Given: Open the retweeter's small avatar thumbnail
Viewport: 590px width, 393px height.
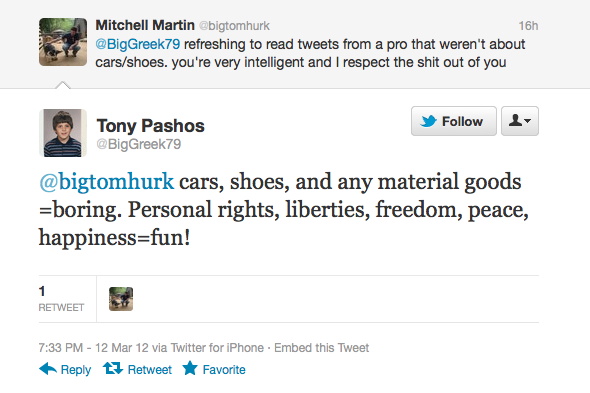Looking at the screenshot, I should tap(121, 299).
